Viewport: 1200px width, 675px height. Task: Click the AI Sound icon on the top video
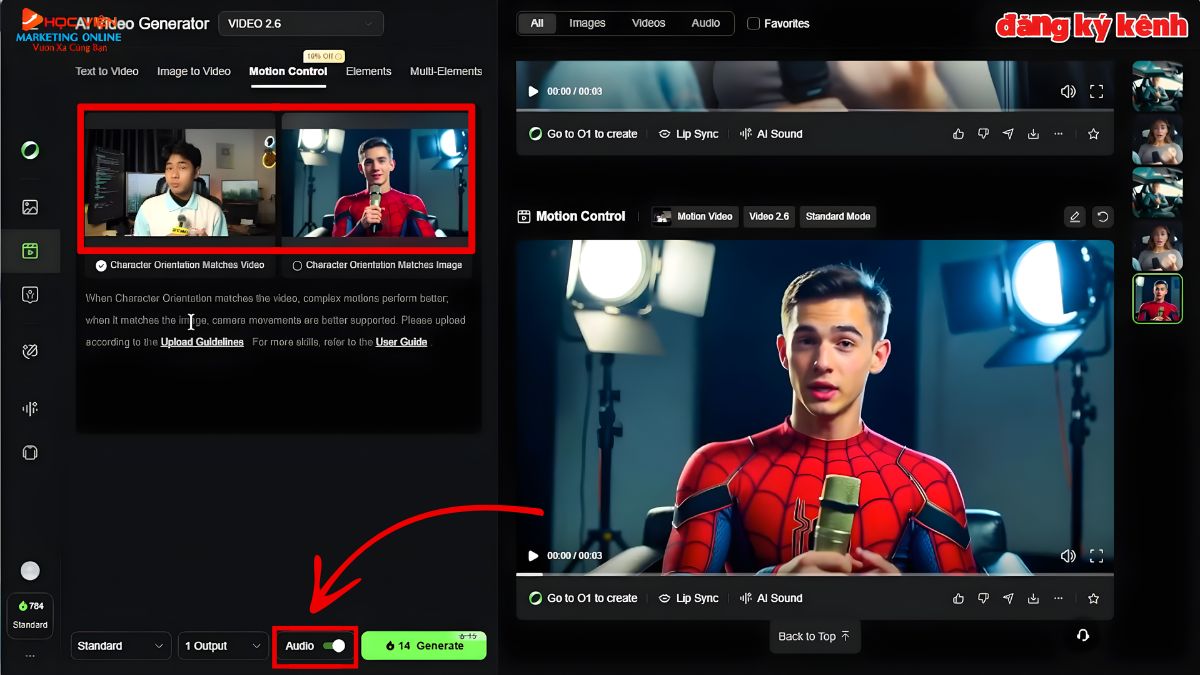pos(744,133)
